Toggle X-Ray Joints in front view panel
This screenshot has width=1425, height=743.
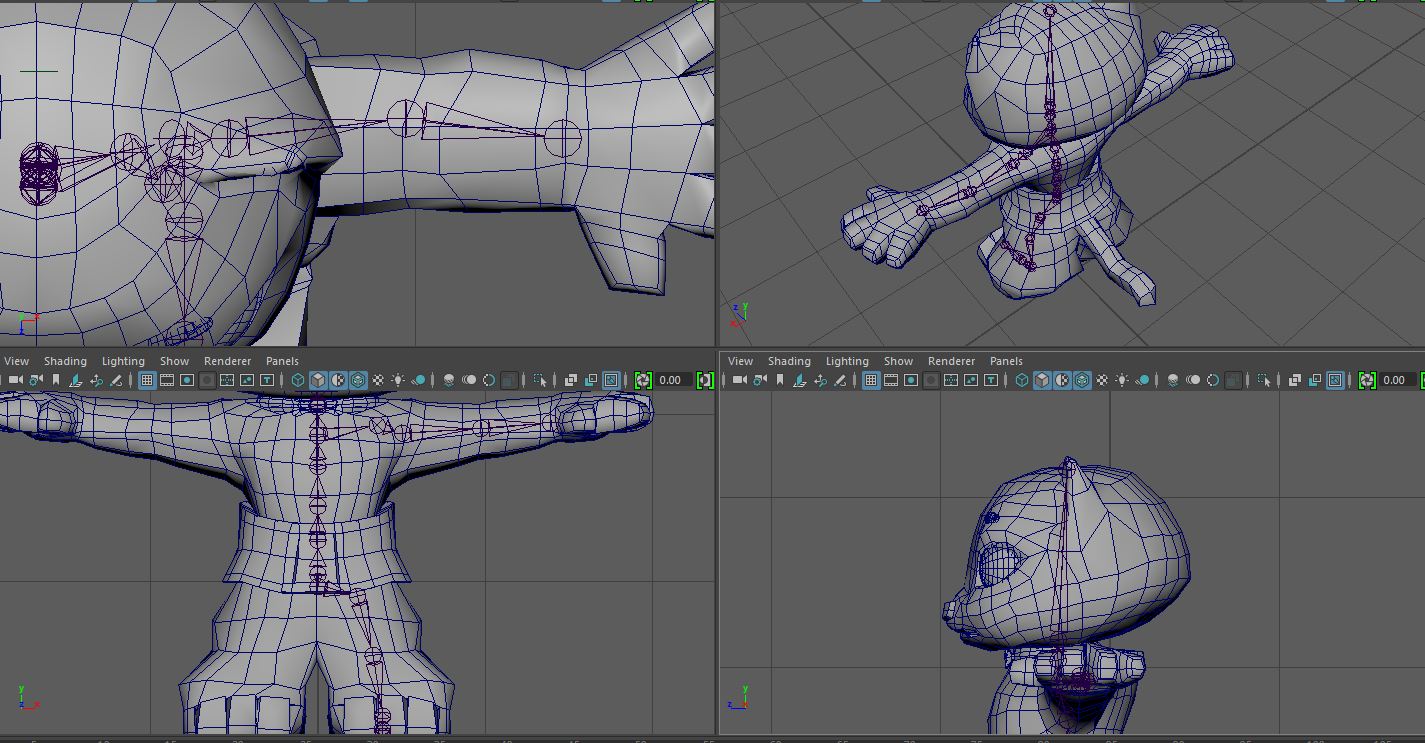pyautogui.click(x=611, y=380)
